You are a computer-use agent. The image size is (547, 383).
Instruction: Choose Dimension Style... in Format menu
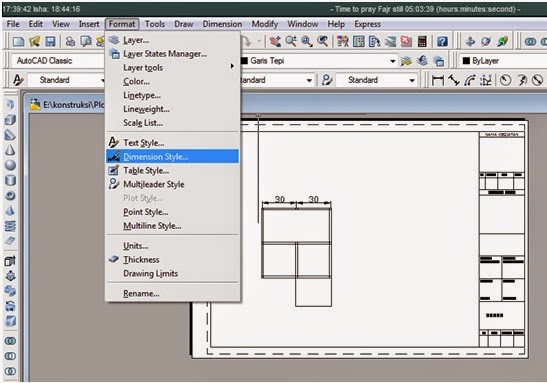click(x=172, y=157)
